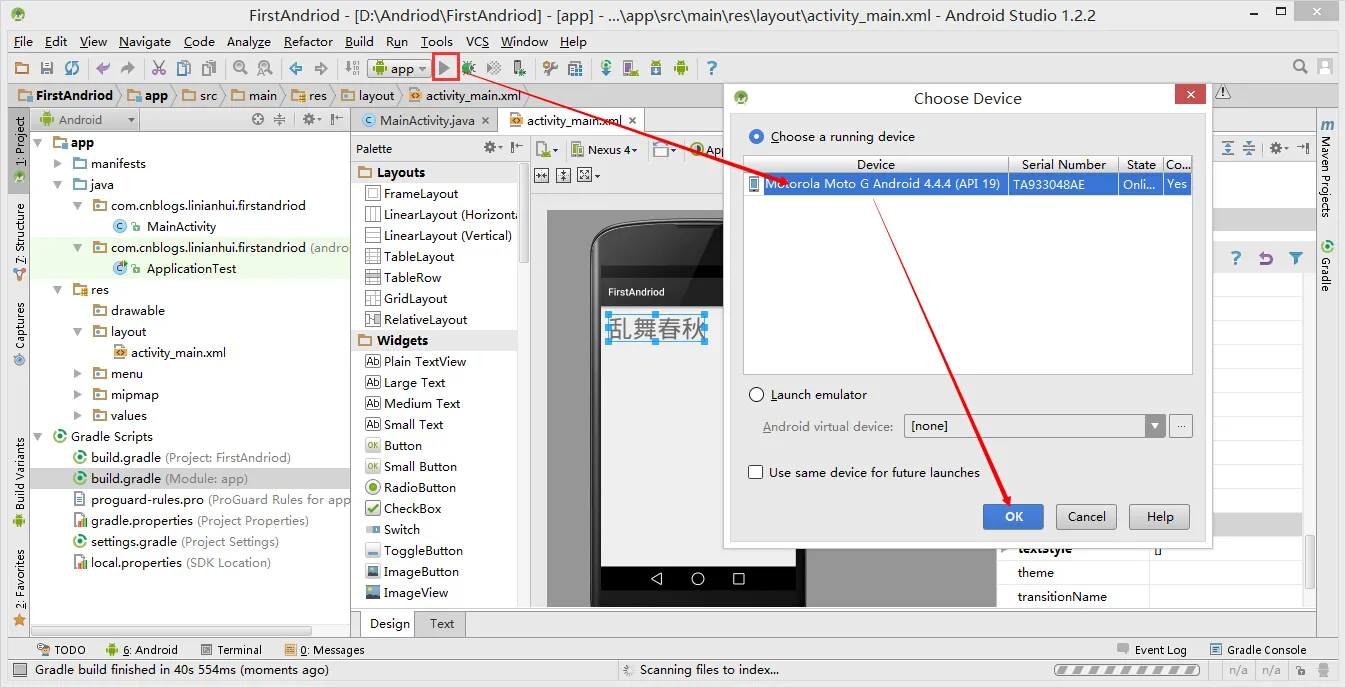Image resolution: width=1346 pixels, height=688 pixels.
Task: Open the Gradle Console tool window
Action: click(1257, 649)
